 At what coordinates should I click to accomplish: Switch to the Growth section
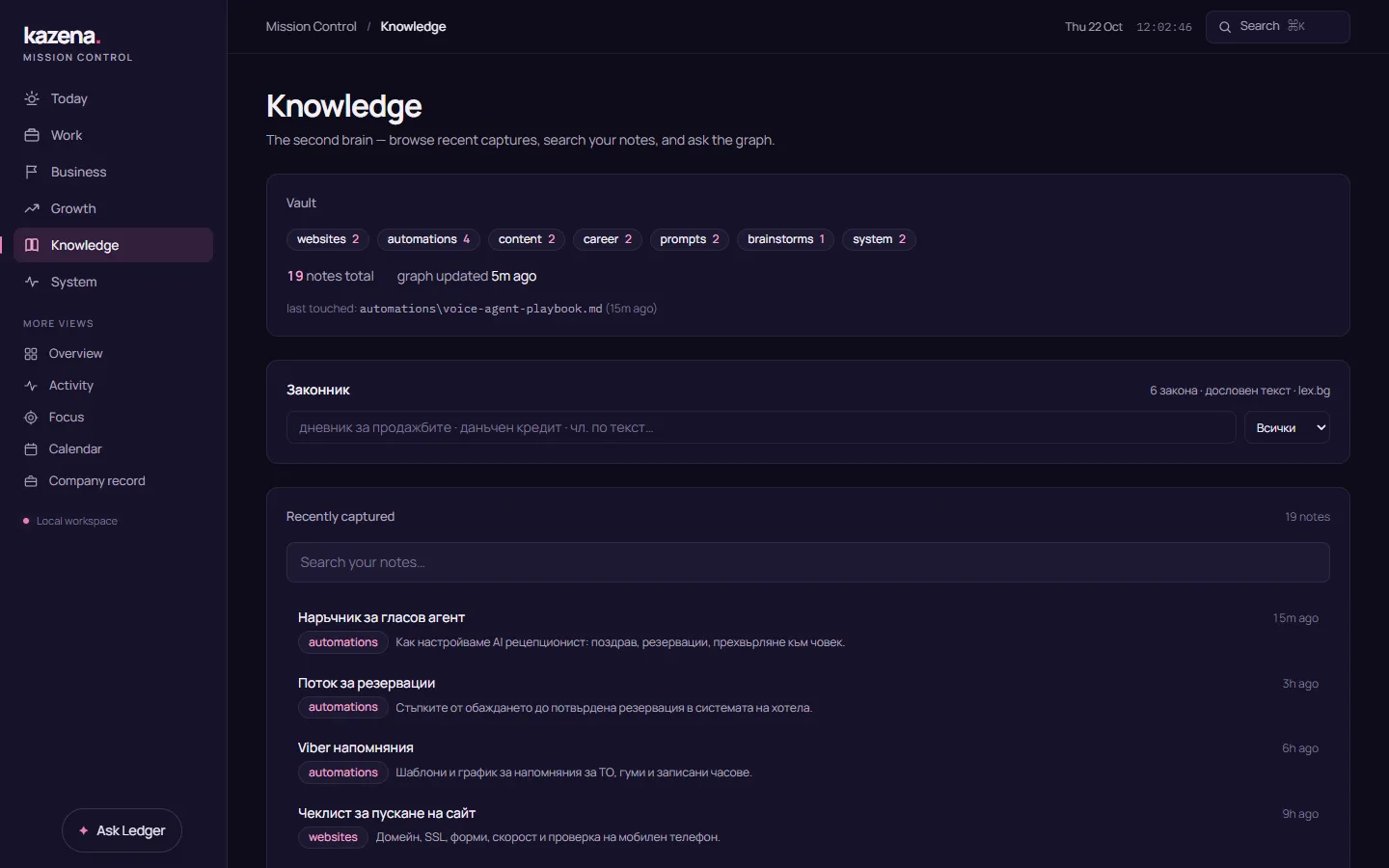click(x=114, y=208)
